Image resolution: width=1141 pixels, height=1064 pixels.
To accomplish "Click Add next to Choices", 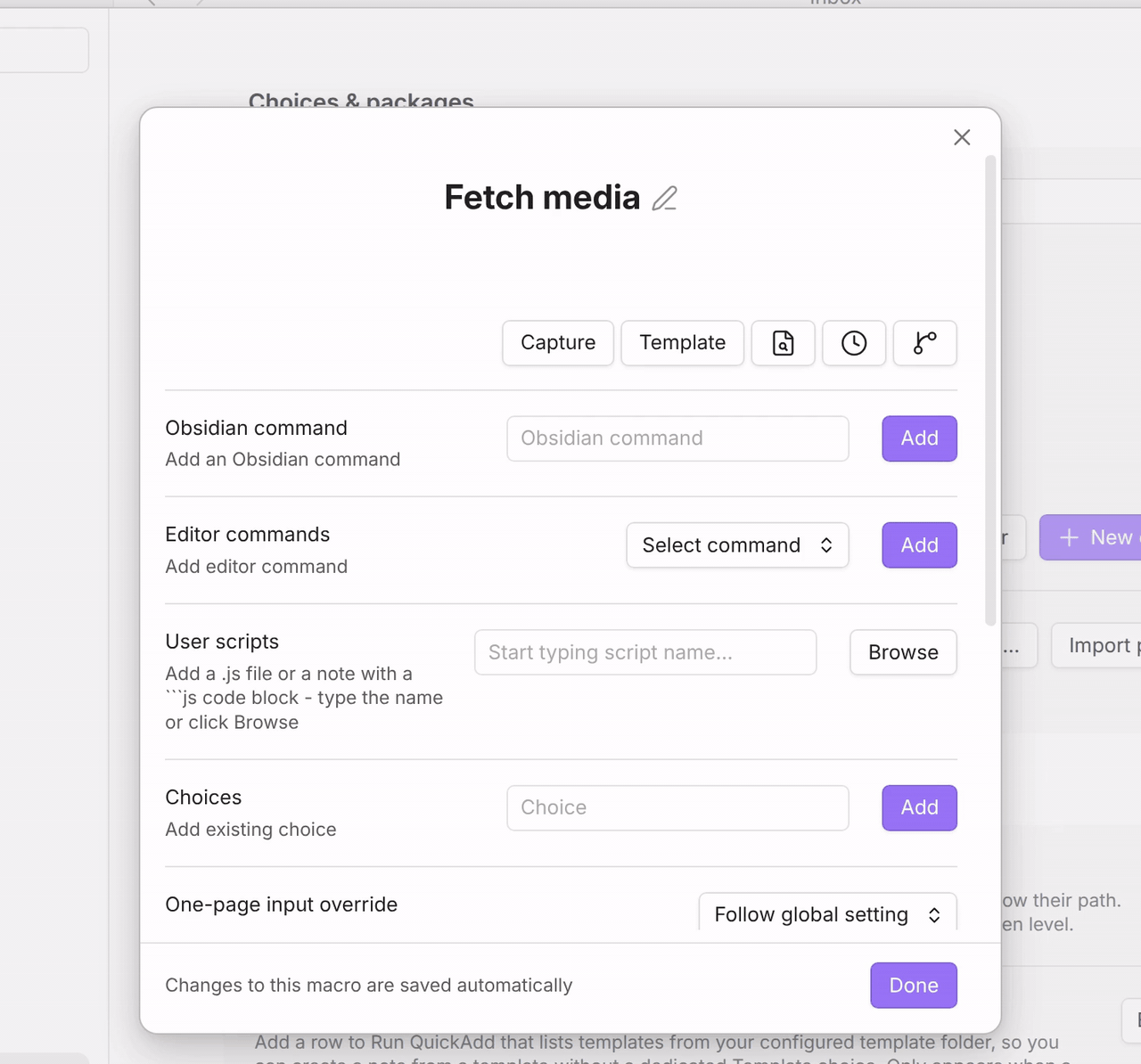I will (x=920, y=807).
